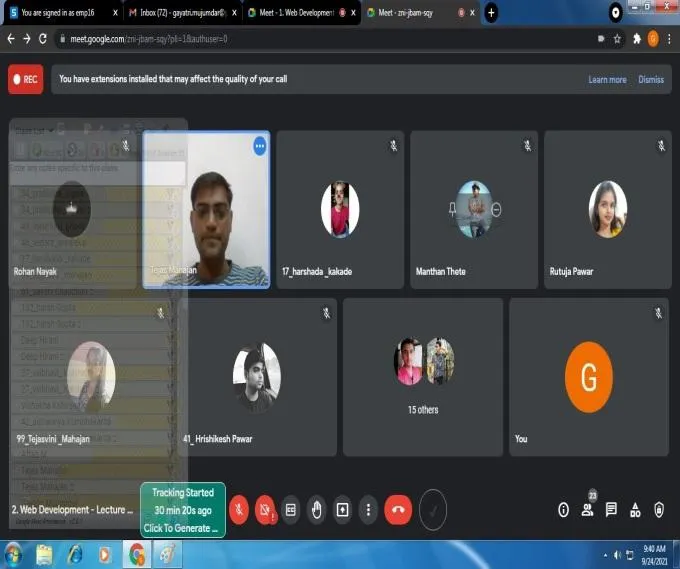Raise hand using the hand icon
Image resolution: width=680 pixels, height=569 pixels.
click(x=317, y=510)
